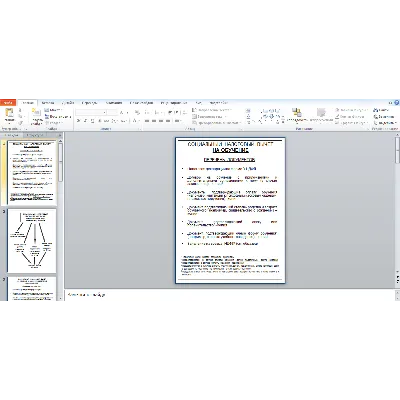Switch to the View ribbon tab
Screen dimensions: 400x400
[x=199, y=103]
